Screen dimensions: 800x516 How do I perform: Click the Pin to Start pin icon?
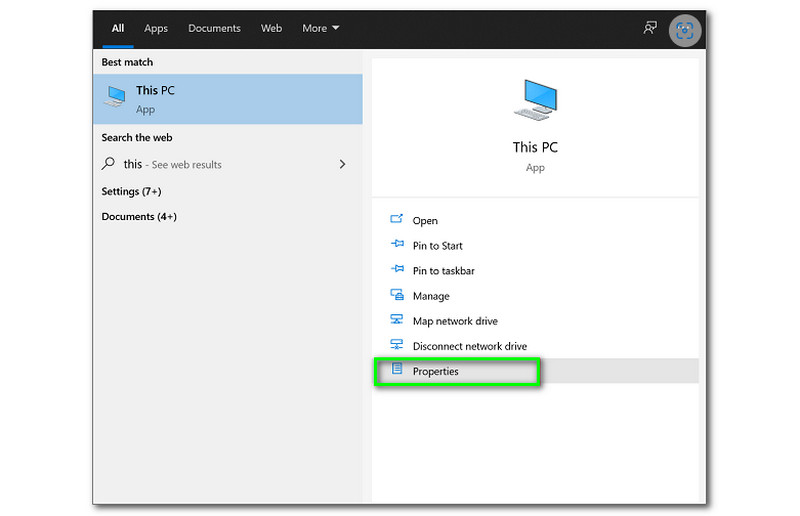click(x=396, y=245)
